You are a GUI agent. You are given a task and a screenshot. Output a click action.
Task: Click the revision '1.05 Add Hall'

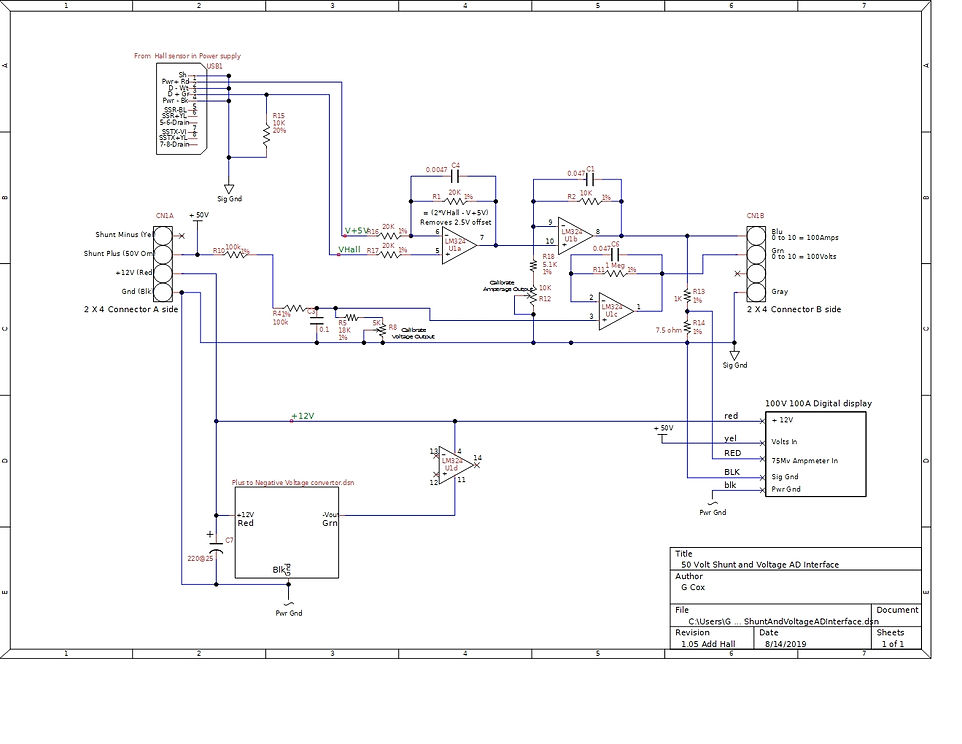coord(708,644)
